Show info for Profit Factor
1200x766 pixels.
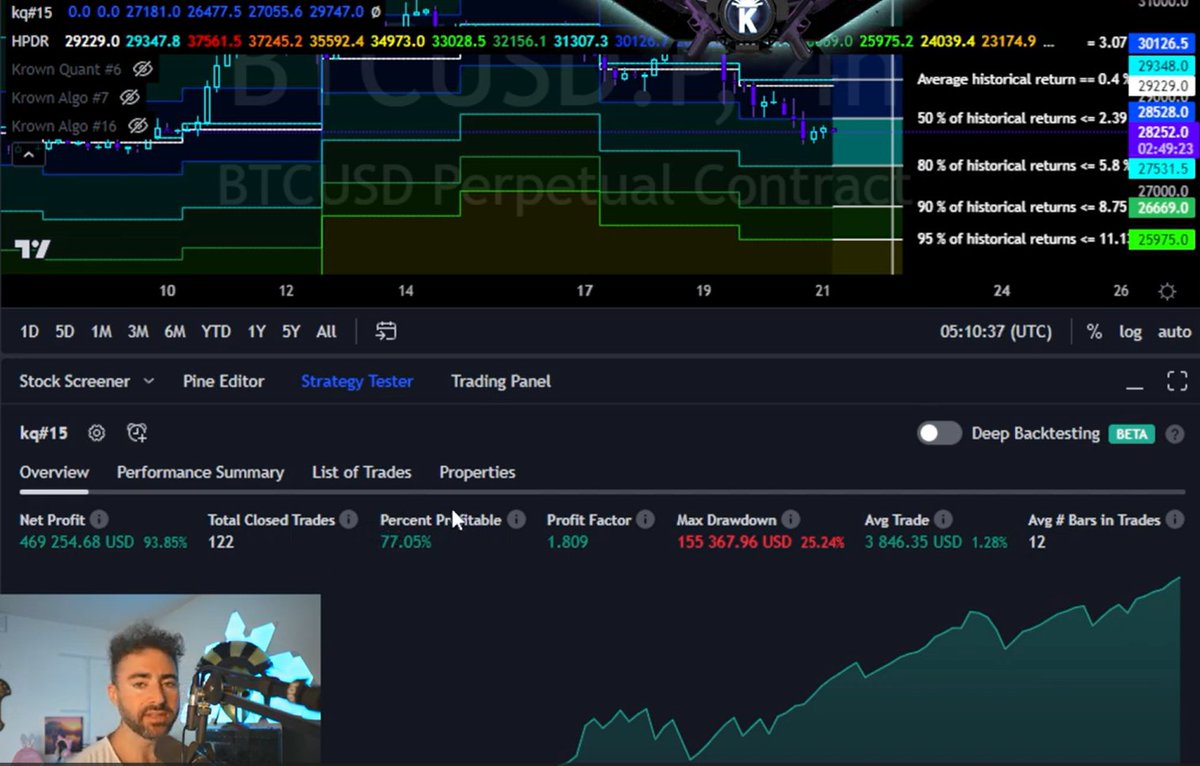pos(646,520)
